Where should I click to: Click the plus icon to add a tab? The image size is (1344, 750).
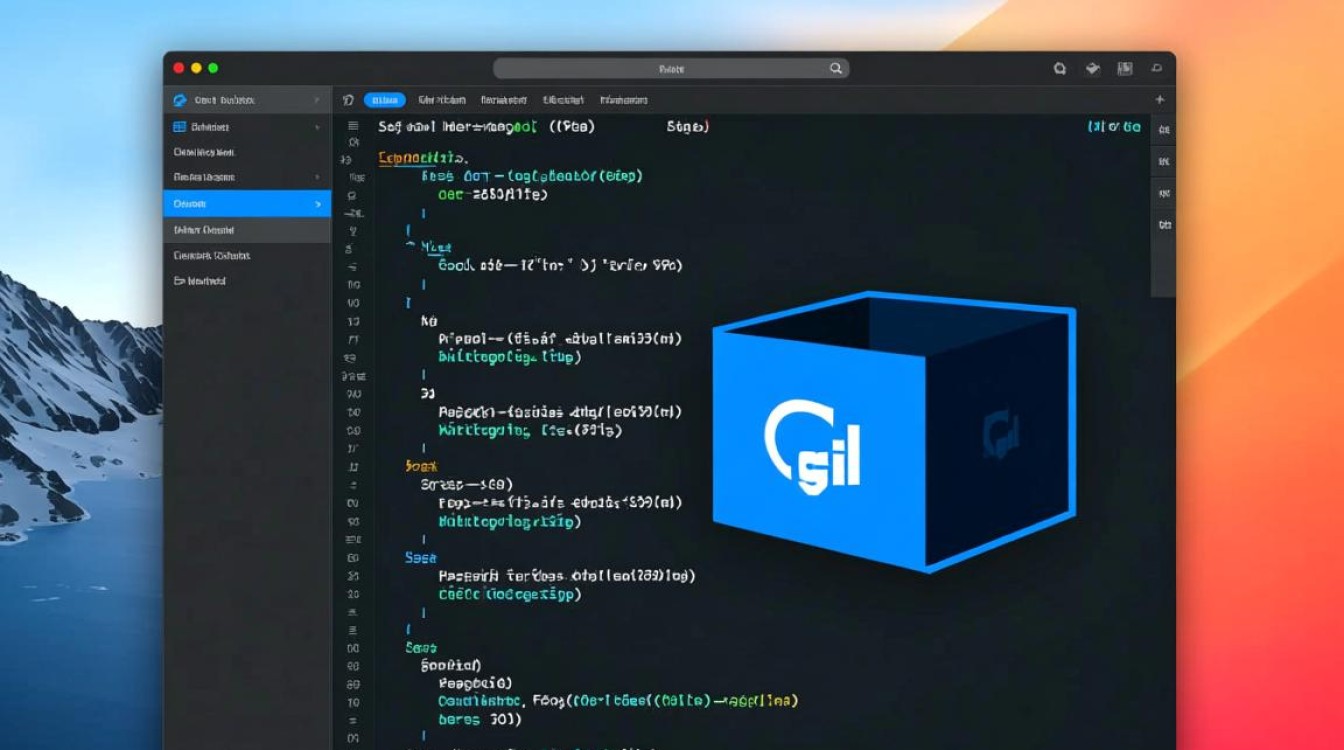1160,100
